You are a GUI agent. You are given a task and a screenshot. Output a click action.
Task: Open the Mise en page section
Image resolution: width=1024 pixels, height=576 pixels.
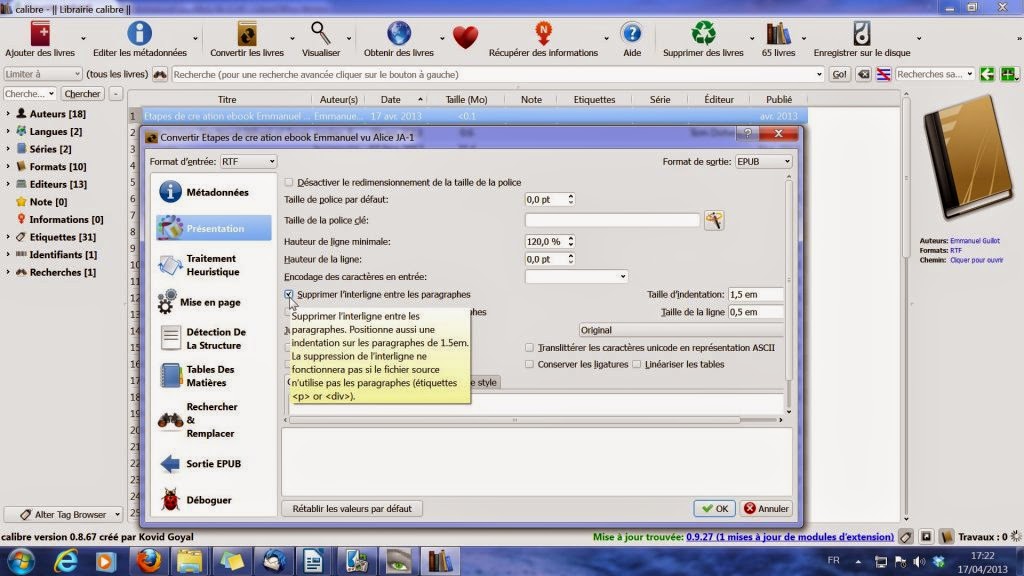coord(214,302)
